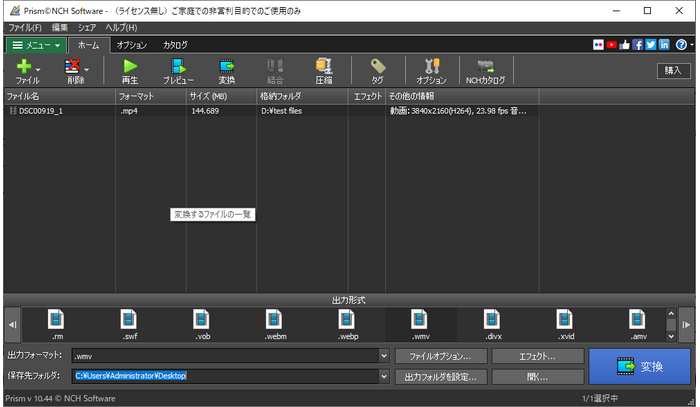Select the .webm output format icon
This screenshot has width=700, height=407.
[x=277, y=324]
